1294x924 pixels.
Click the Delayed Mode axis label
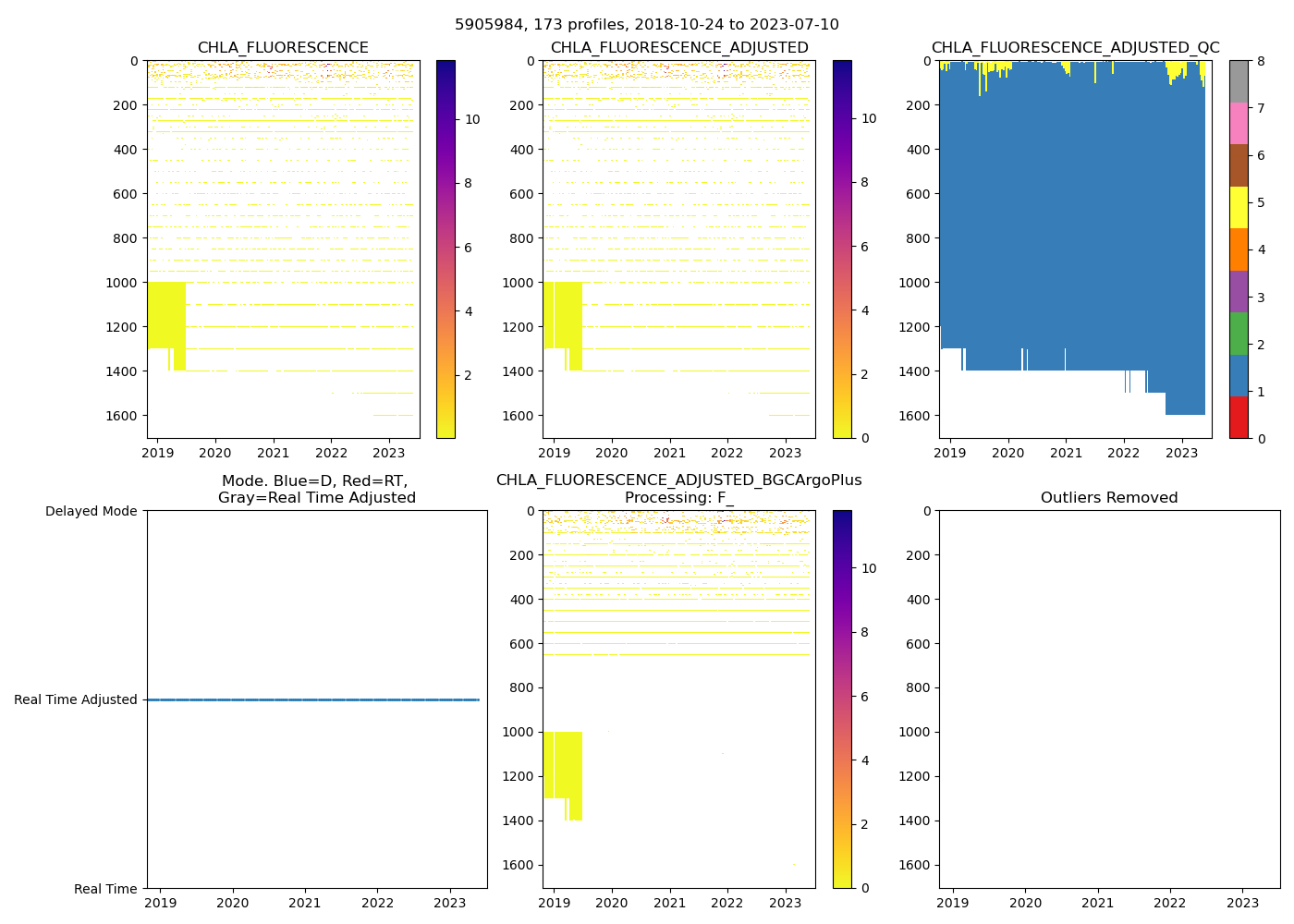click(91, 511)
